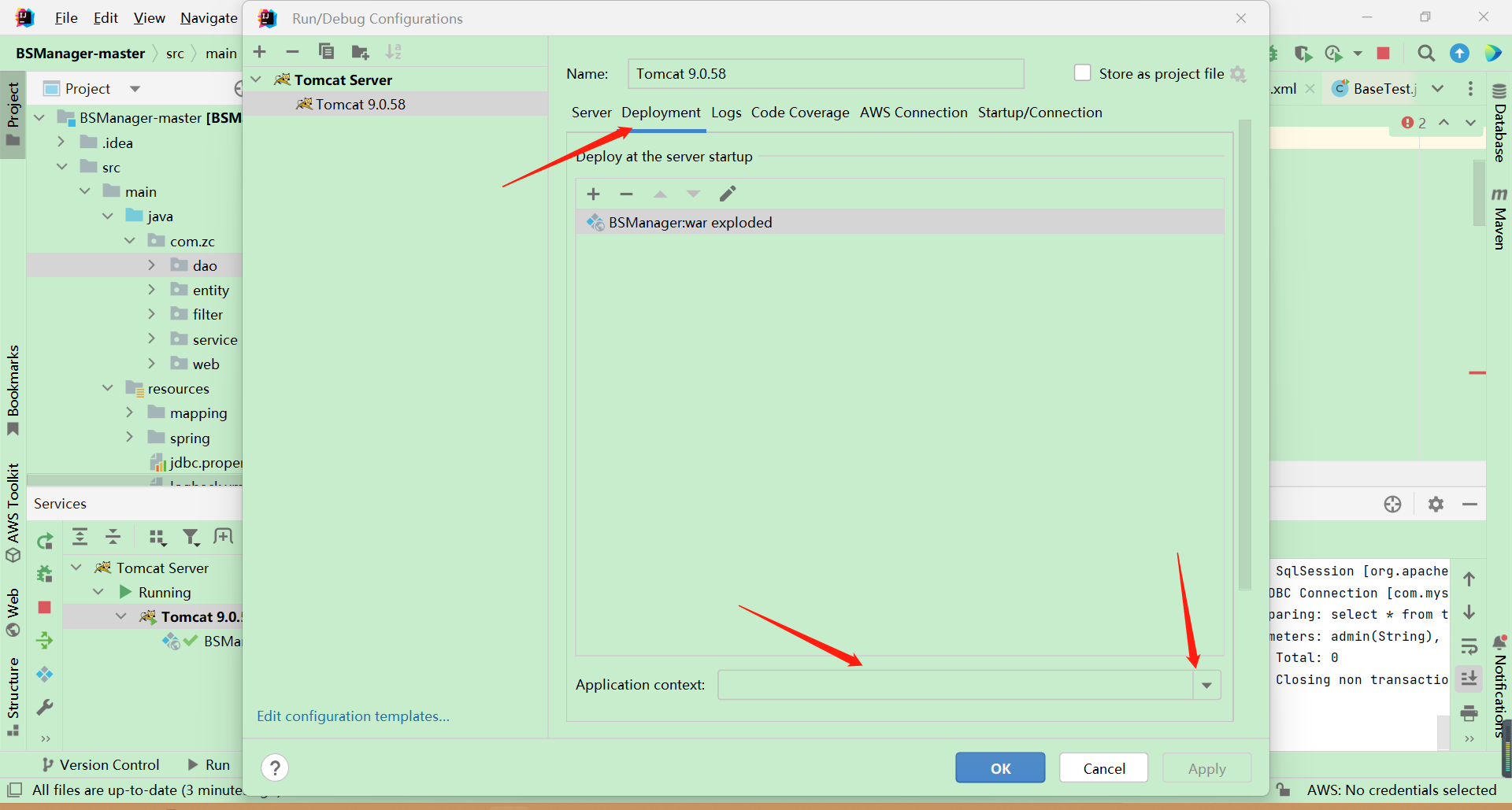Open run configuration dropdown in toolbar
This screenshot has height=810, width=1512.
coord(1358,53)
